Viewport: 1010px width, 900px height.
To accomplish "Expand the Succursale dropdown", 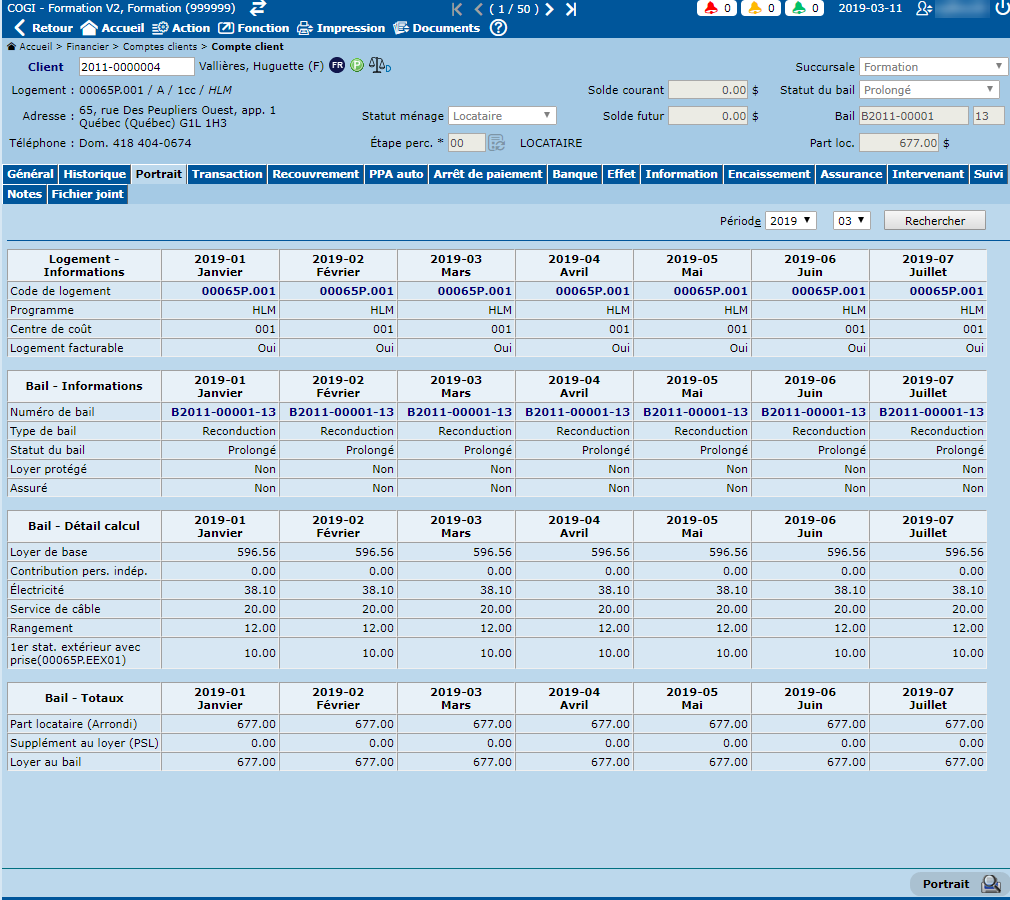I will [933, 67].
